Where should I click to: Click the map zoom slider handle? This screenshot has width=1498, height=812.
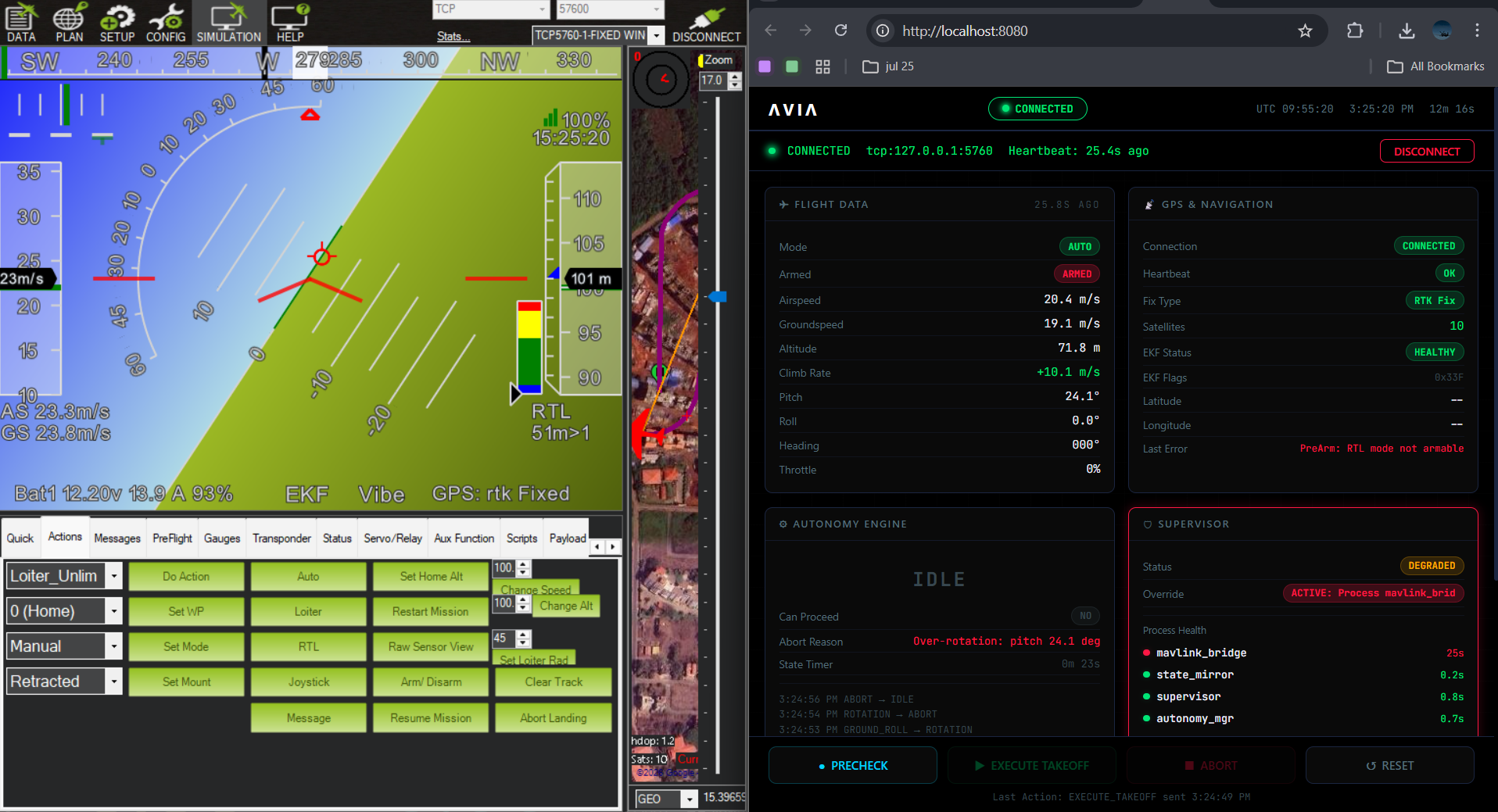click(718, 297)
